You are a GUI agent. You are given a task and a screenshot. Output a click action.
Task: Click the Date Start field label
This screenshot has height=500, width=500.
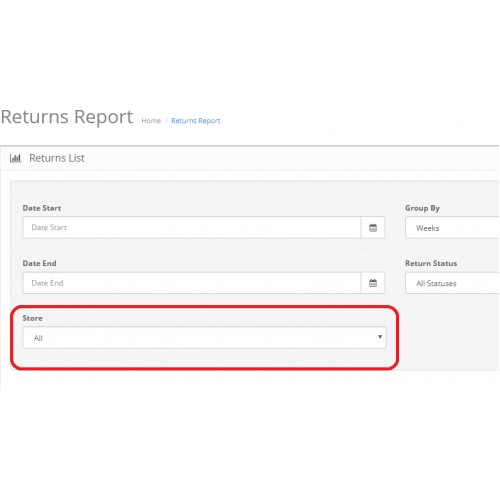[42, 208]
